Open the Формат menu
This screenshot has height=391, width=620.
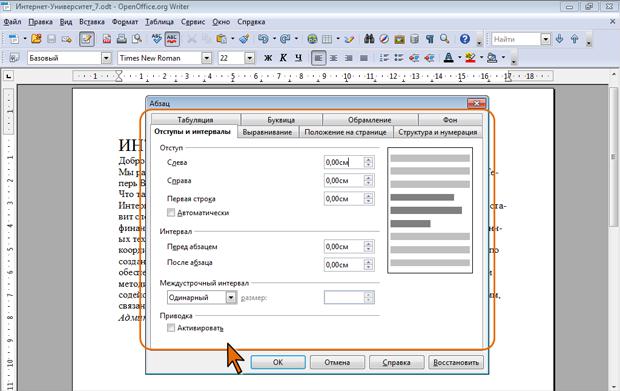pos(125,22)
